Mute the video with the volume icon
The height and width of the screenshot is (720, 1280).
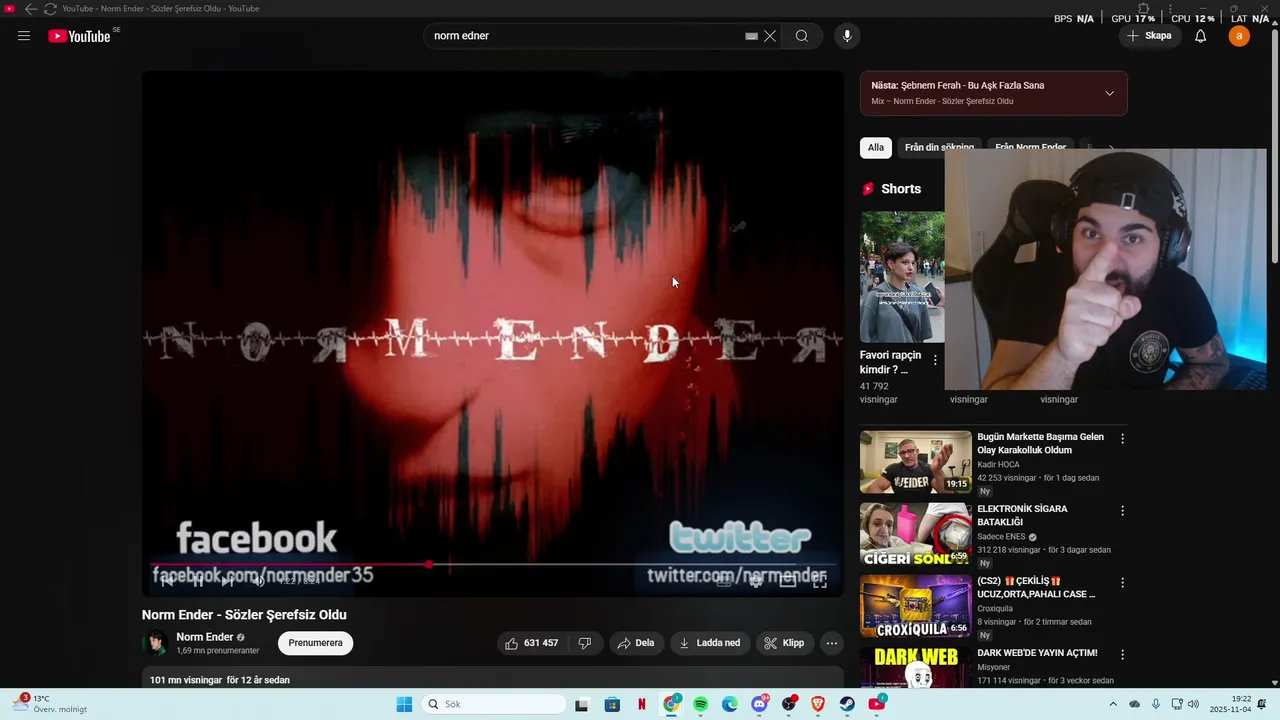point(258,581)
